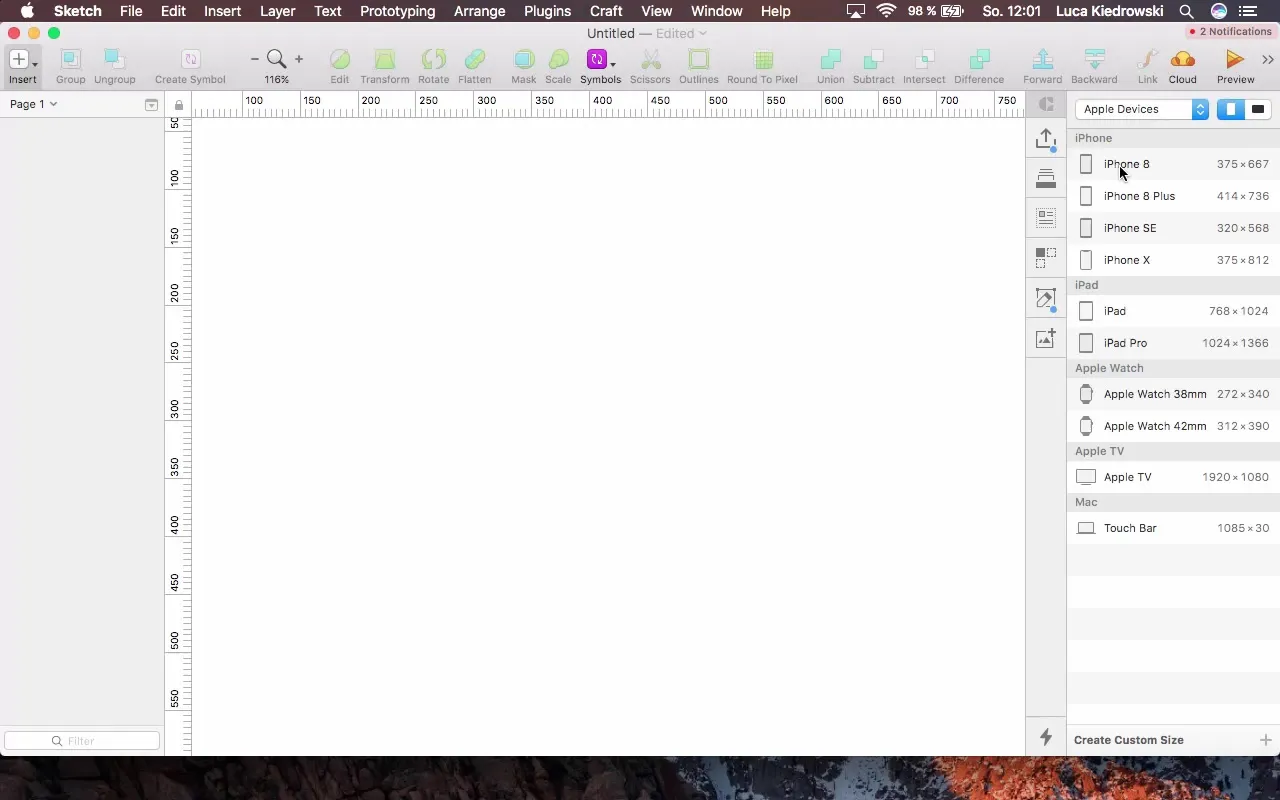Click the Craft lightning bolt icon
Screen dimensions: 1280x800
click(x=1046, y=737)
